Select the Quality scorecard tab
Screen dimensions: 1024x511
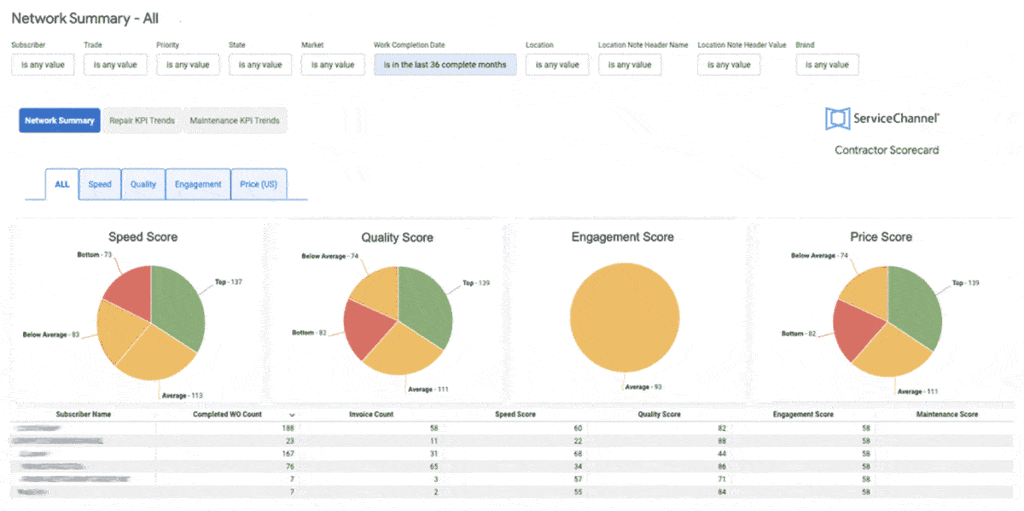pos(143,184)
